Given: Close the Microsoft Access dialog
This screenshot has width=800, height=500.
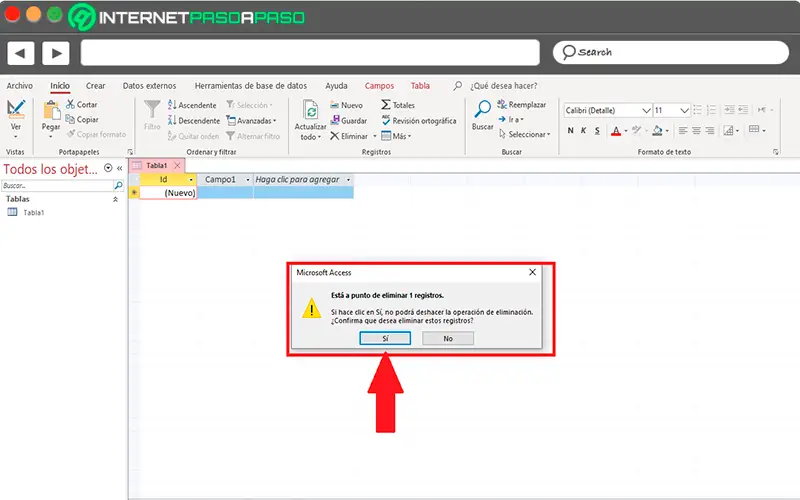Looking at the screenshot, I should pyautogui.click(x=532, y=272).
